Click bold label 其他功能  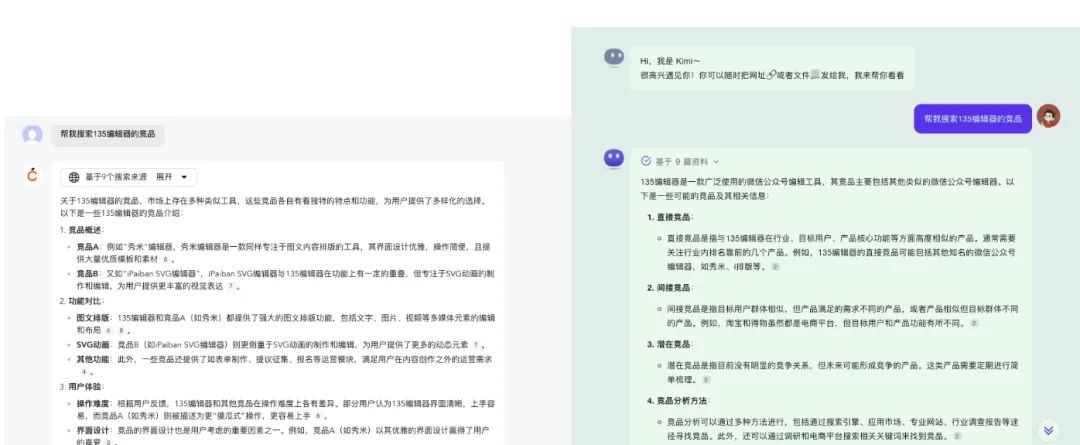[x=93, y=359]
